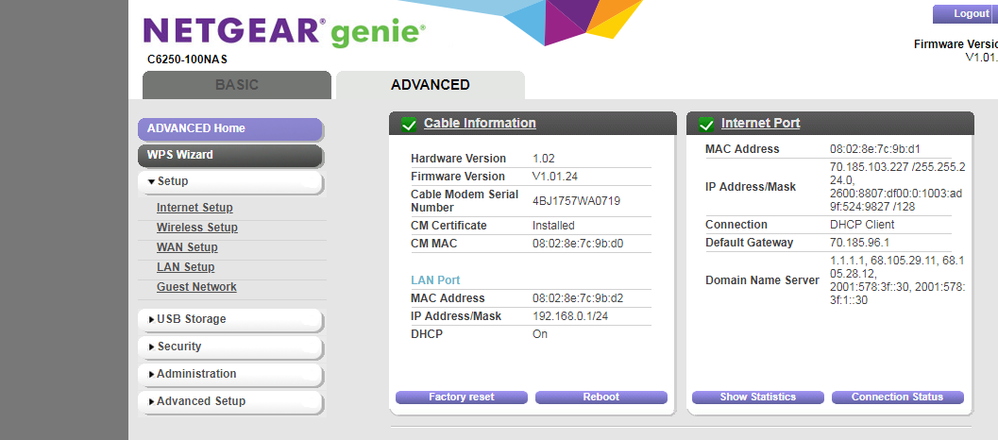Click the green checkmark icon beside Cable Information

click(408, 124)
